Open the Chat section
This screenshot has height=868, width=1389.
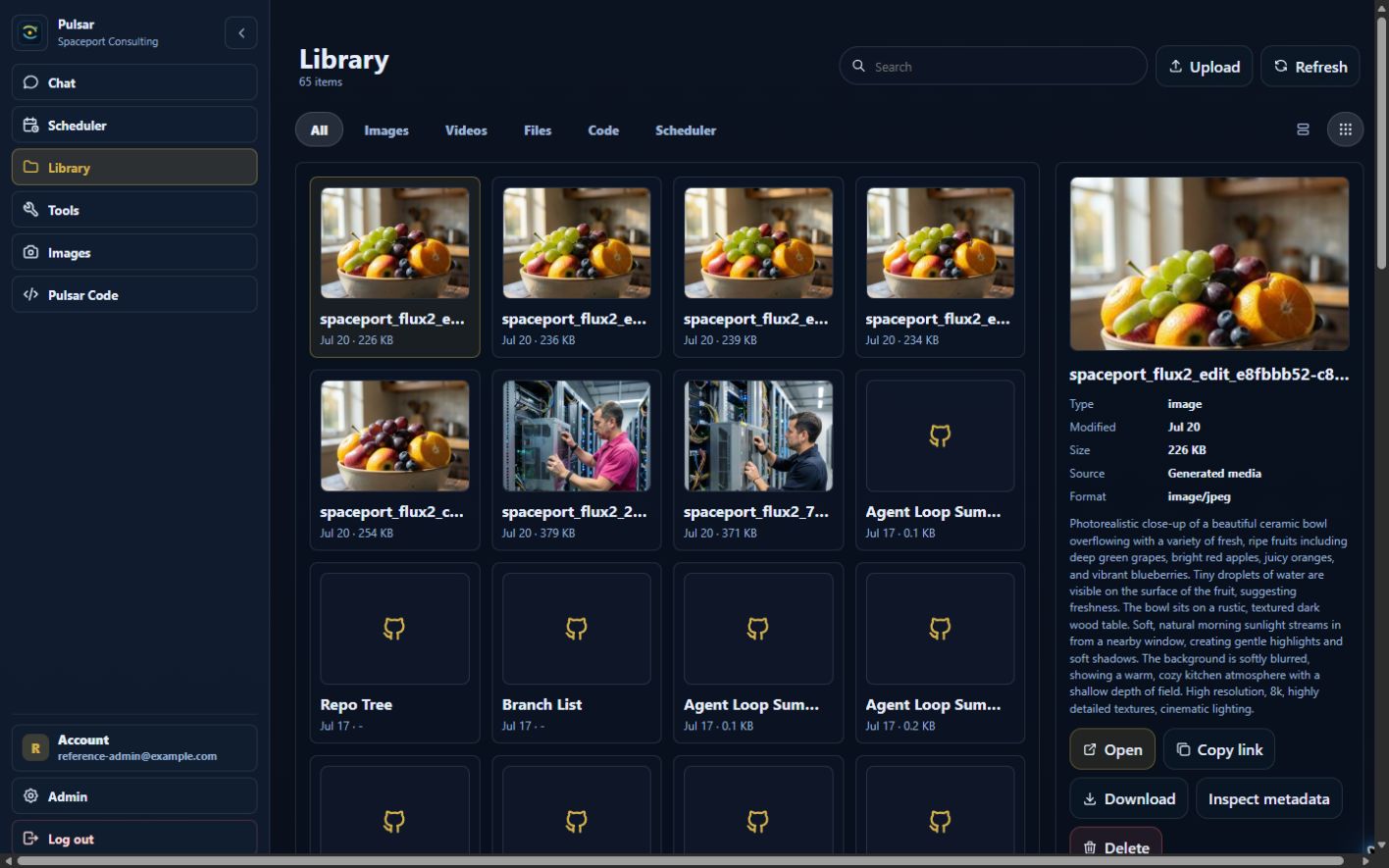point(134,82)
